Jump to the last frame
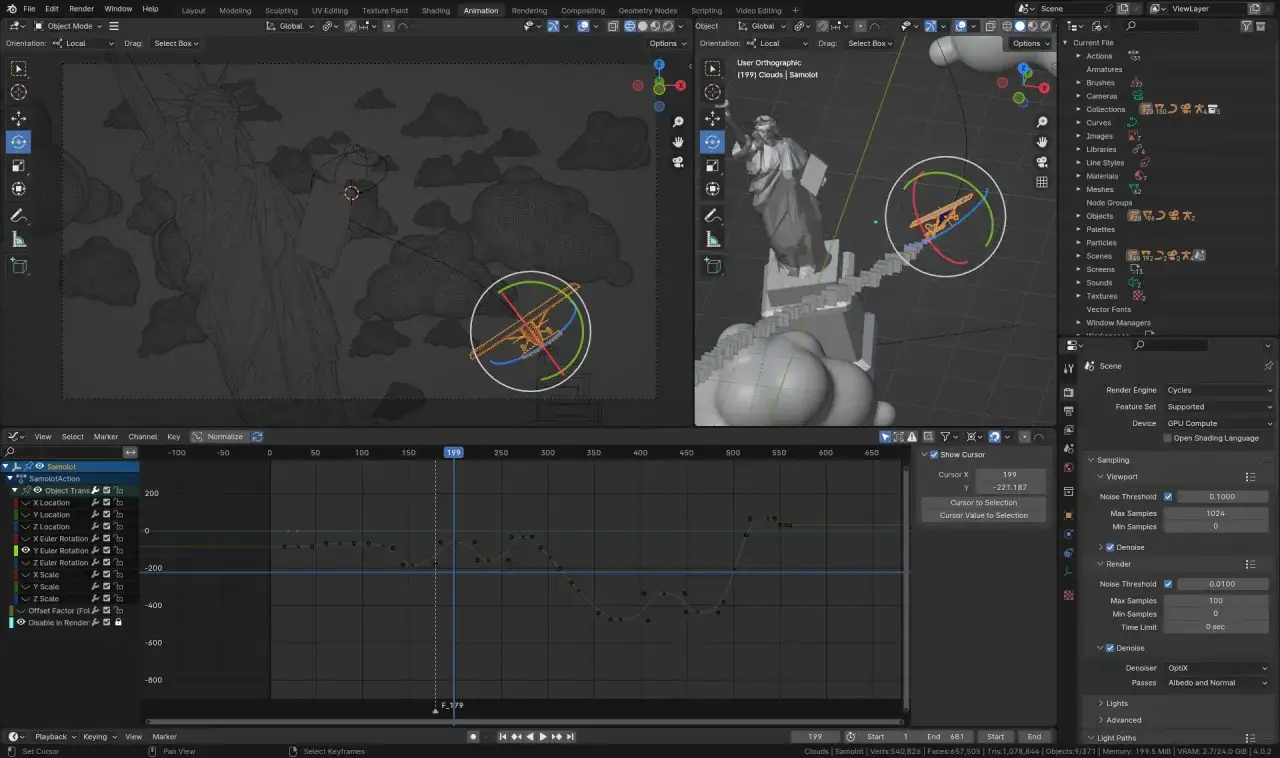The height and width of the screenshot is (758, 1280). (x=570, y=737)
